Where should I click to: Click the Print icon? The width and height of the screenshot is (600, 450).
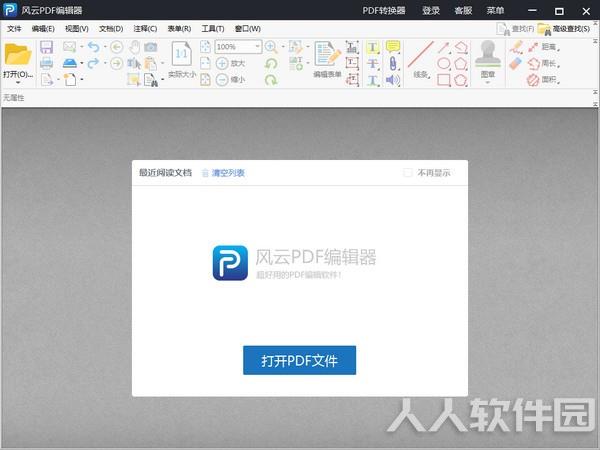pyautogui.click(x=46, y=63)
